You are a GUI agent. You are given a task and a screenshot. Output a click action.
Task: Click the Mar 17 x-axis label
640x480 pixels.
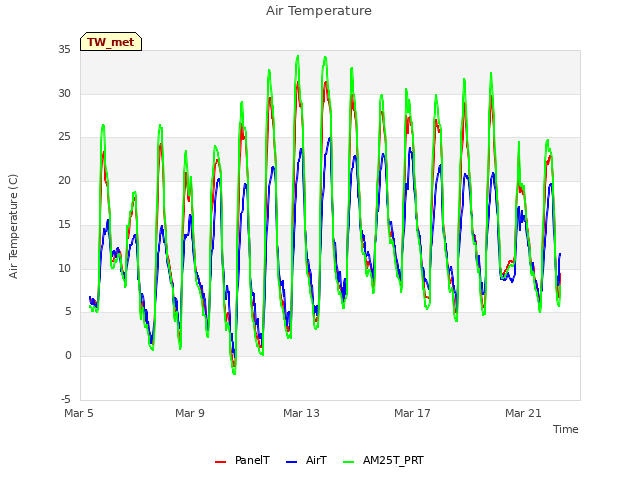tap(412, 413)
